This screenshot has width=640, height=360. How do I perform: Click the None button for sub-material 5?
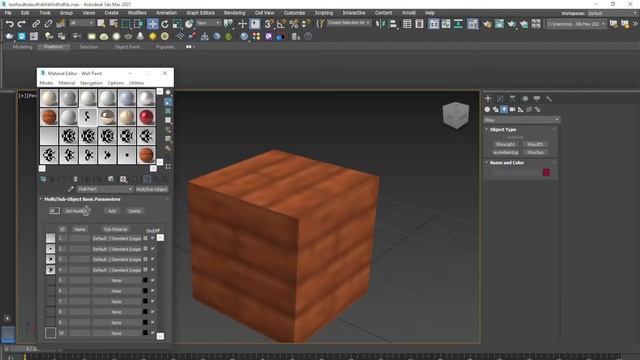(116, 280)
